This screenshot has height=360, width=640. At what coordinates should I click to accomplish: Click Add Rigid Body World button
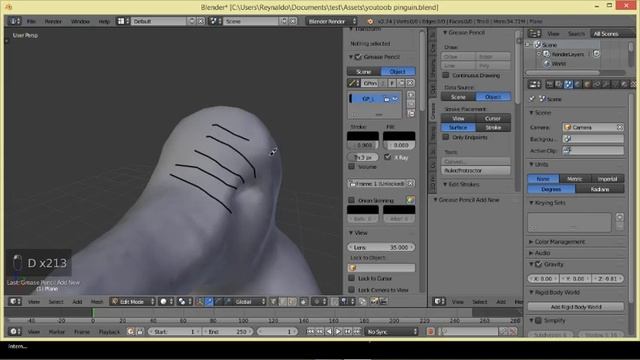click(576, 307)
